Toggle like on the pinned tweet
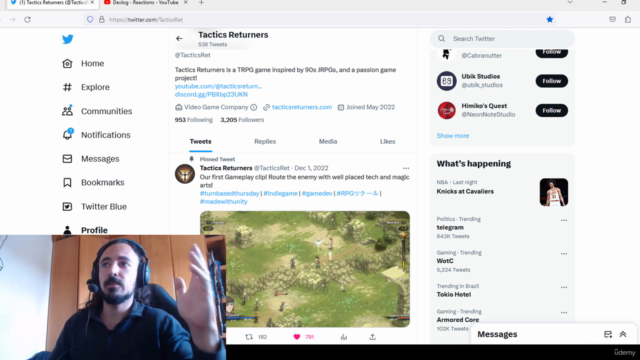Screen dimensions: 640x360 click(297, 337)
